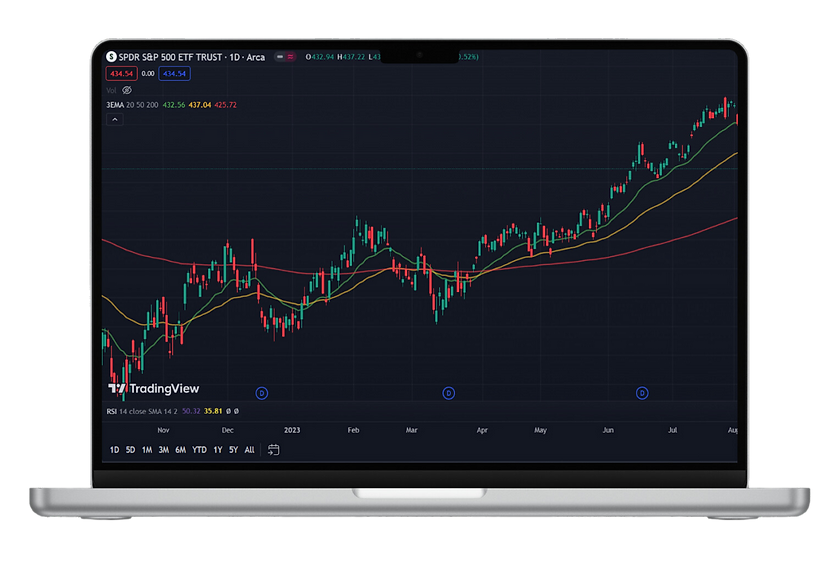The width and height of the screenshot is (839, 578).
Task: Click the Dec label on time axis
Action: coord(227,430)
